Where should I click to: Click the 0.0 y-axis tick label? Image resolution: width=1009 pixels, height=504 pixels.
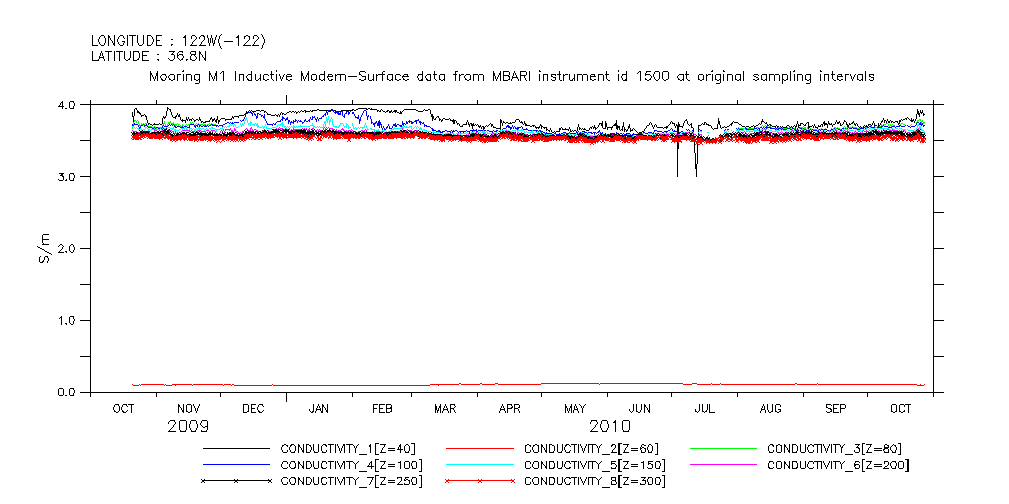[67, 393]
